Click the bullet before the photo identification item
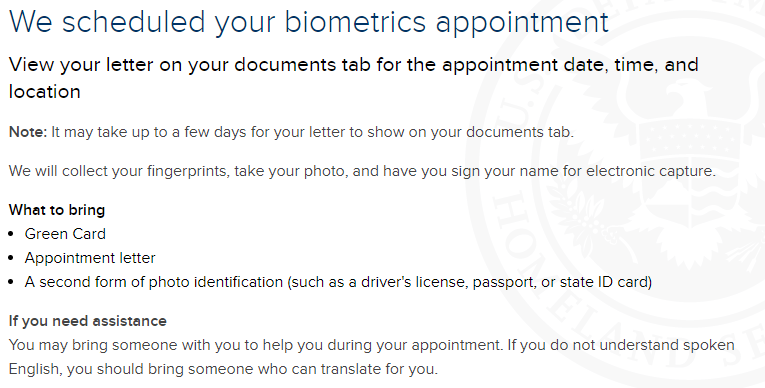Viewport: 765px width, 388px height. pyautogui.click(x=12, y=283)
